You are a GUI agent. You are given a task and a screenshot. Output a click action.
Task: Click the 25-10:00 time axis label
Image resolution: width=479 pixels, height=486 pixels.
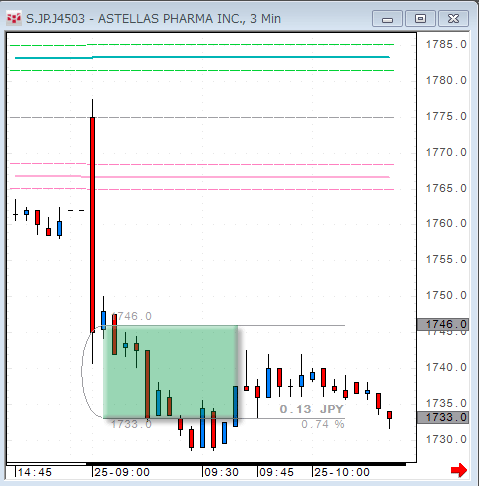click(x=342, y=472)
